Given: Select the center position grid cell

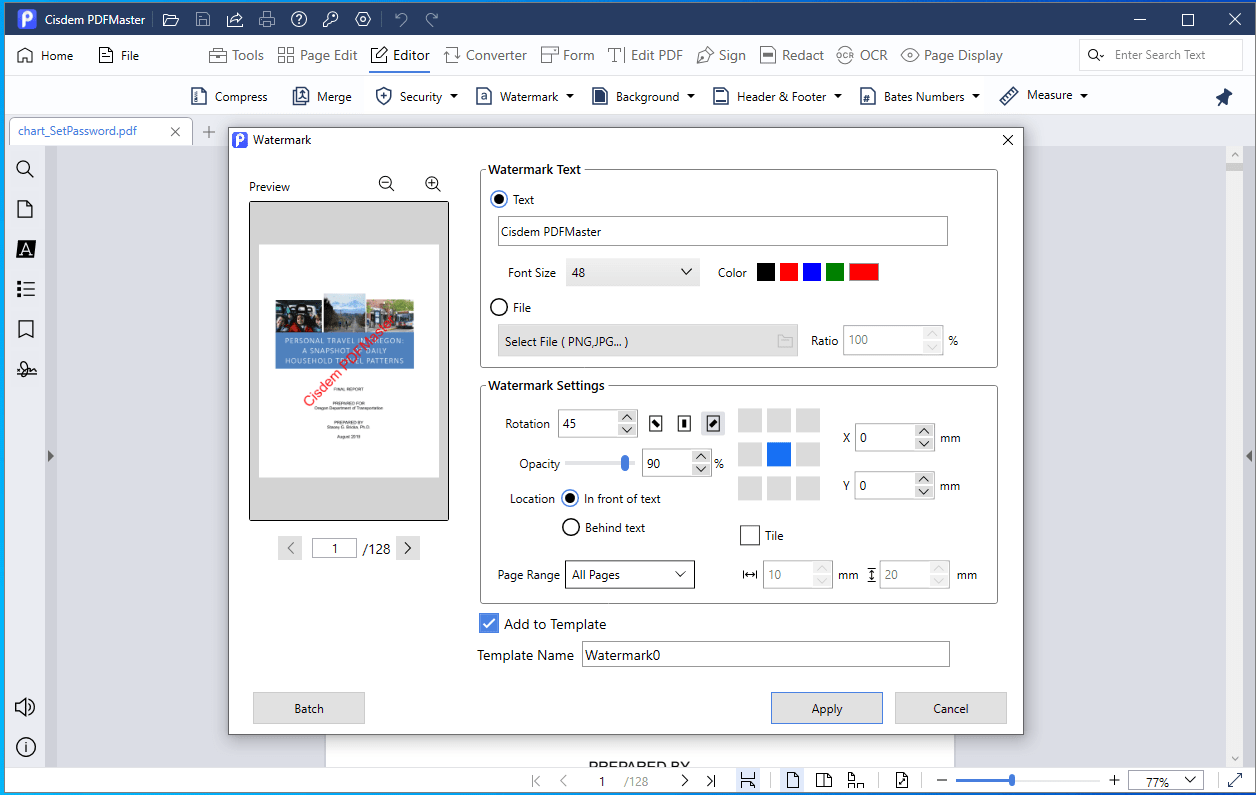Looking at the screenshot, I should (x=779, y=455).
